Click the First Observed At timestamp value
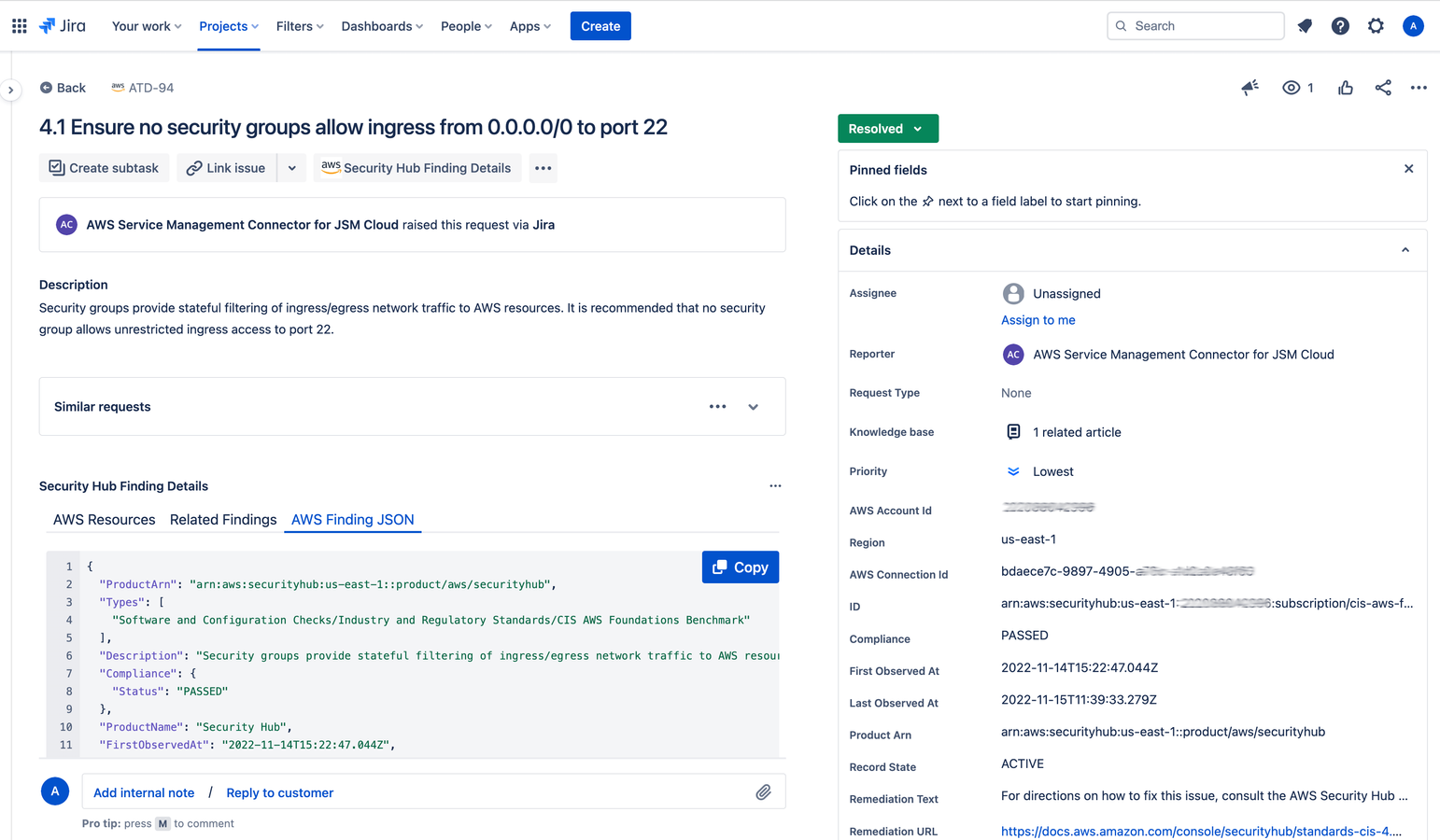The width and height of the screenshot is (1440, 840). point(1080,667)
